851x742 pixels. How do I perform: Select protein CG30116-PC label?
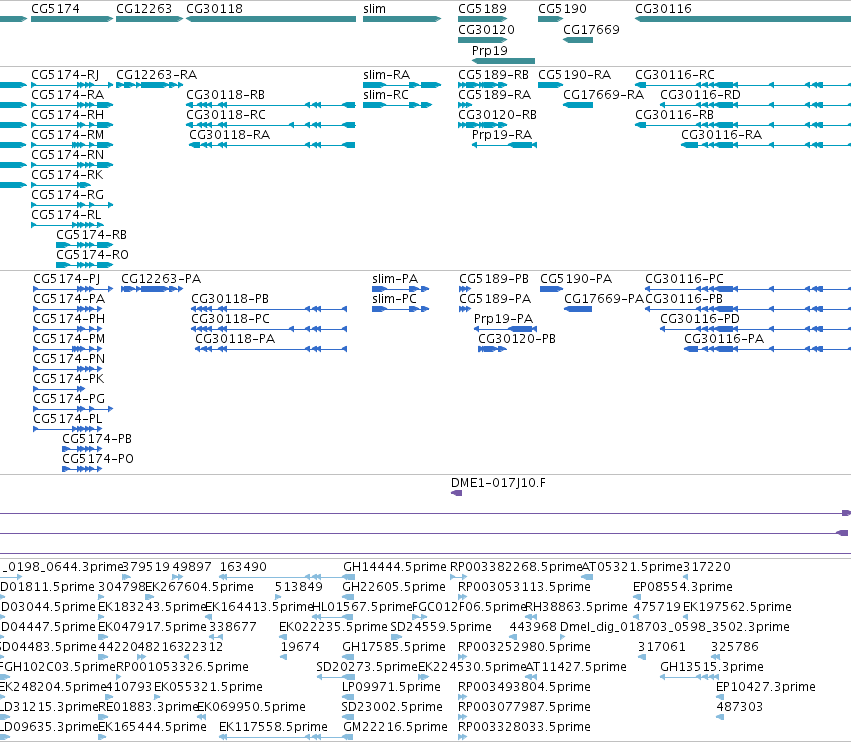tap(684, 278)
